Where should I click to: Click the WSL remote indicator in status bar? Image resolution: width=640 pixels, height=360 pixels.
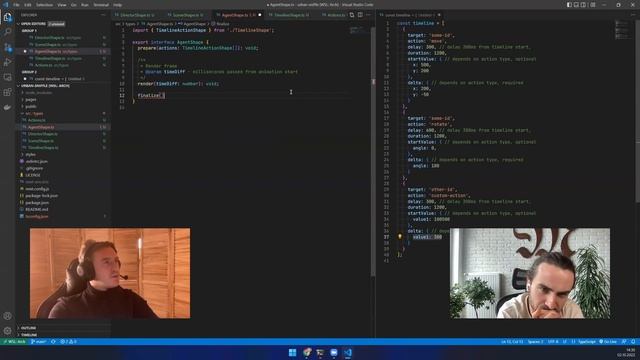coord(15,342)
